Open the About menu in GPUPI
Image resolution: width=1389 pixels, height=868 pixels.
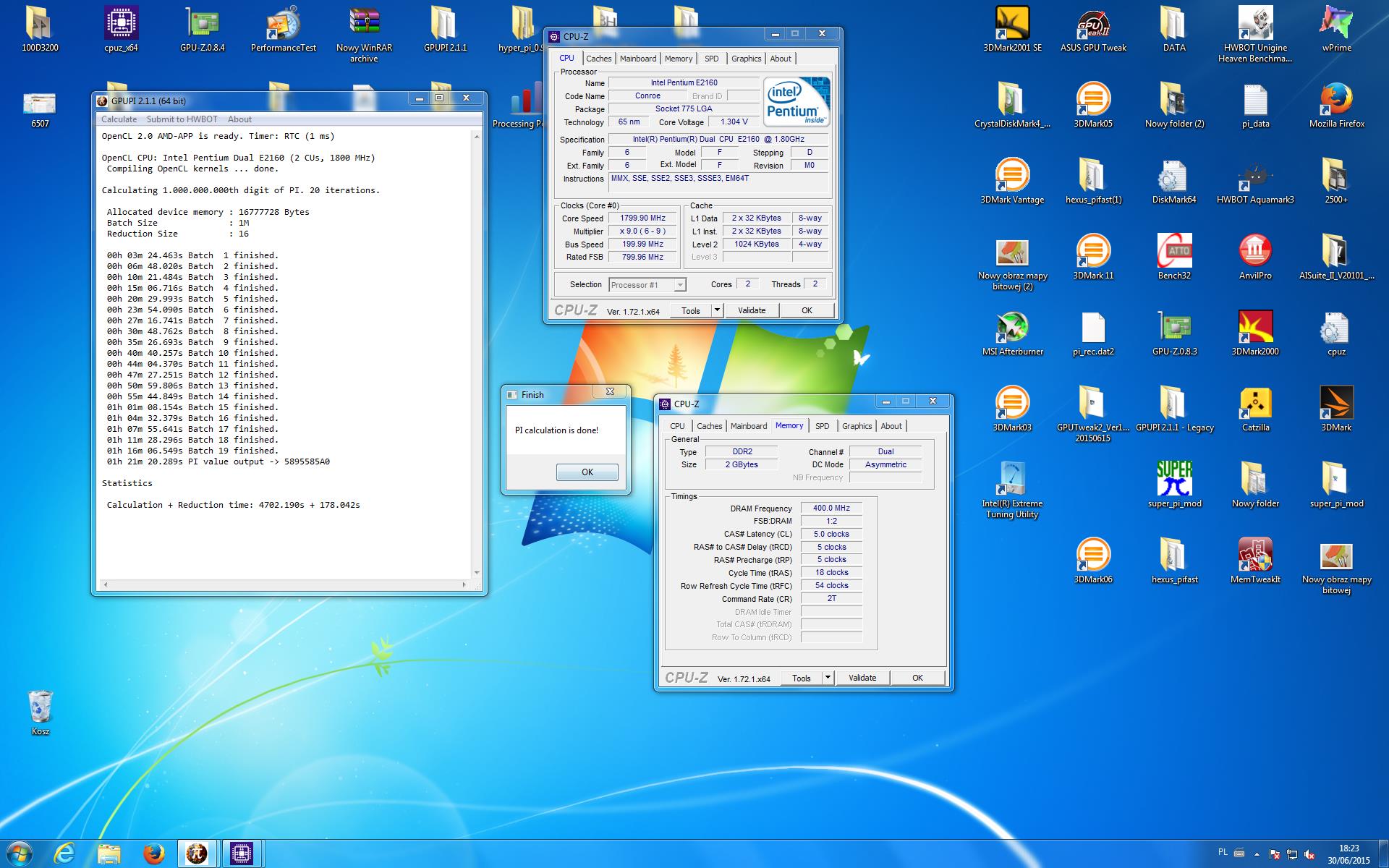tap(239, 119)
